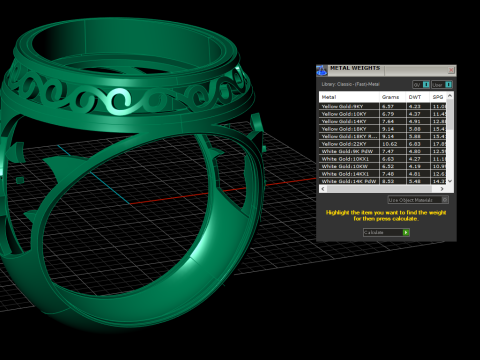480x360 pixels.
Task: Click the Library: Classic metal library label
Action: pyautogui.click(x=350, y=84)
